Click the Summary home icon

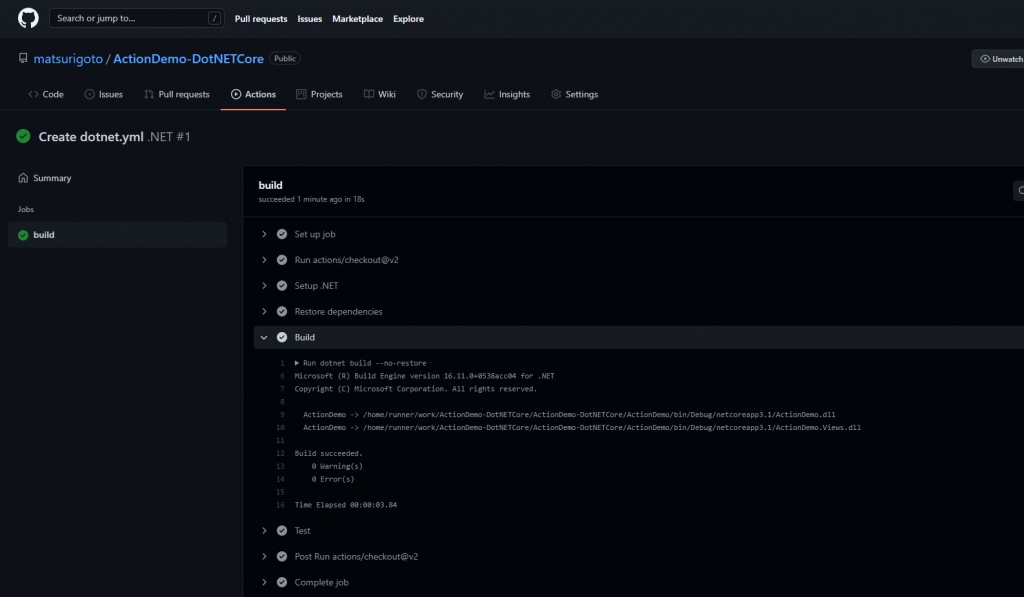(24, 178)
